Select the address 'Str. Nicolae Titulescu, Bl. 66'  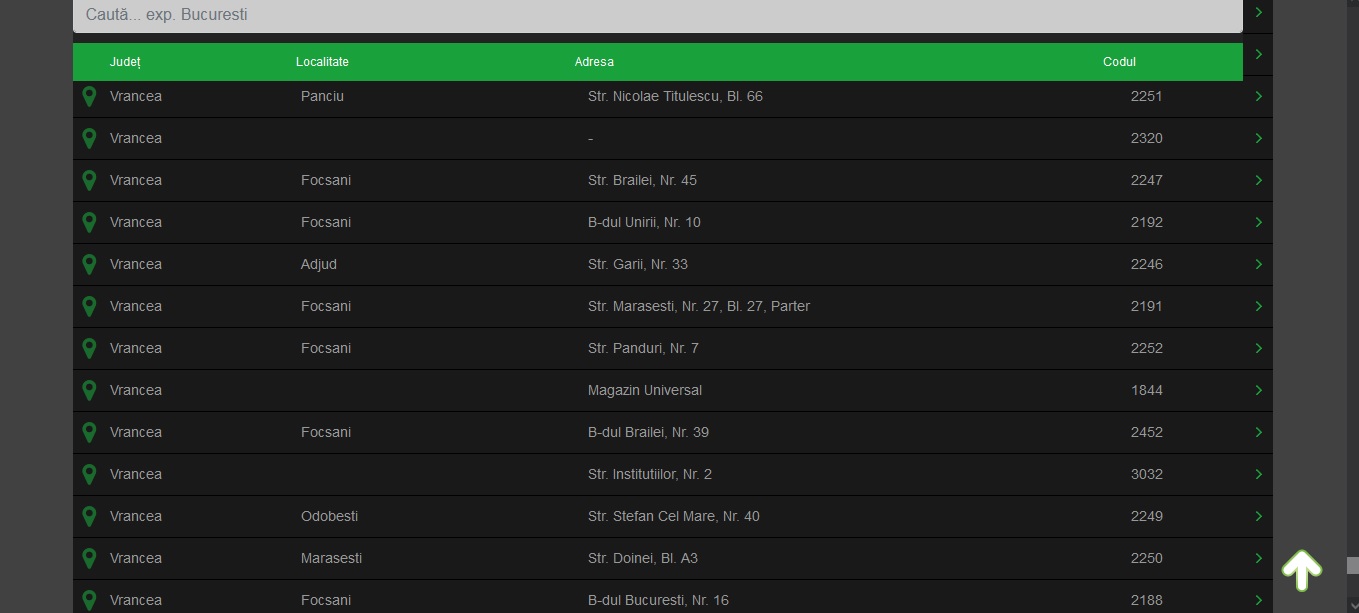click(x=675, y=96)
